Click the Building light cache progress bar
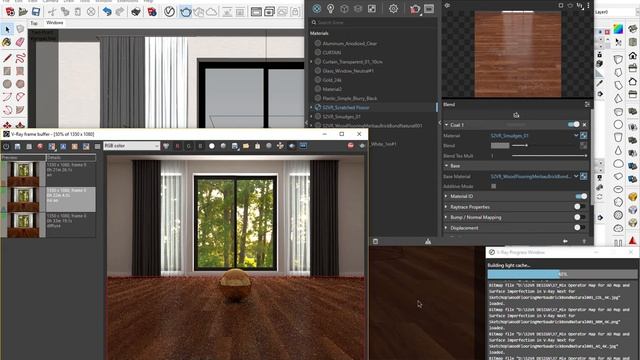The width and height of the screenshot is (640, 360). tap(562, 274)
